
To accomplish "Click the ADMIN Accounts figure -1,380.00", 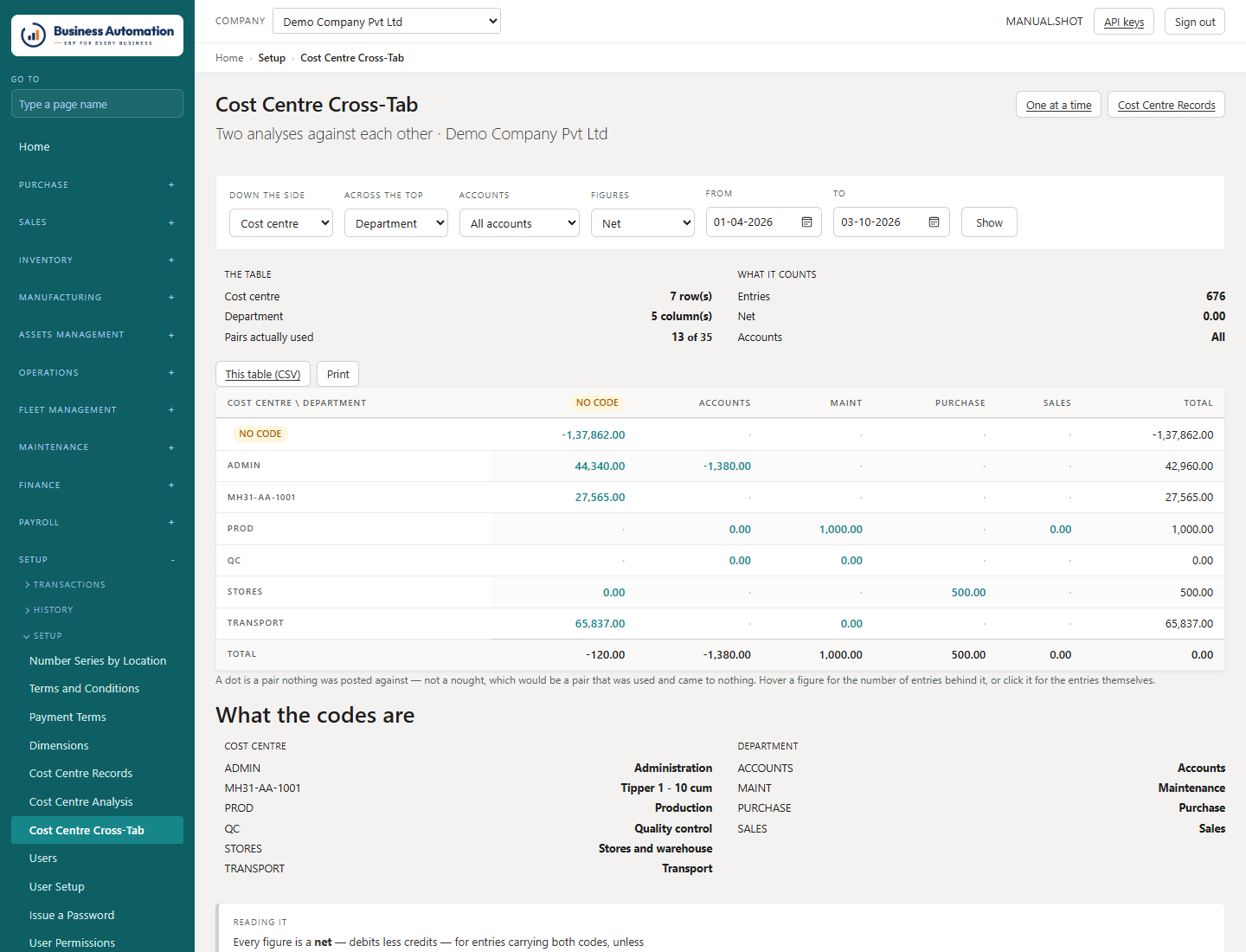I will coord(727,466).
